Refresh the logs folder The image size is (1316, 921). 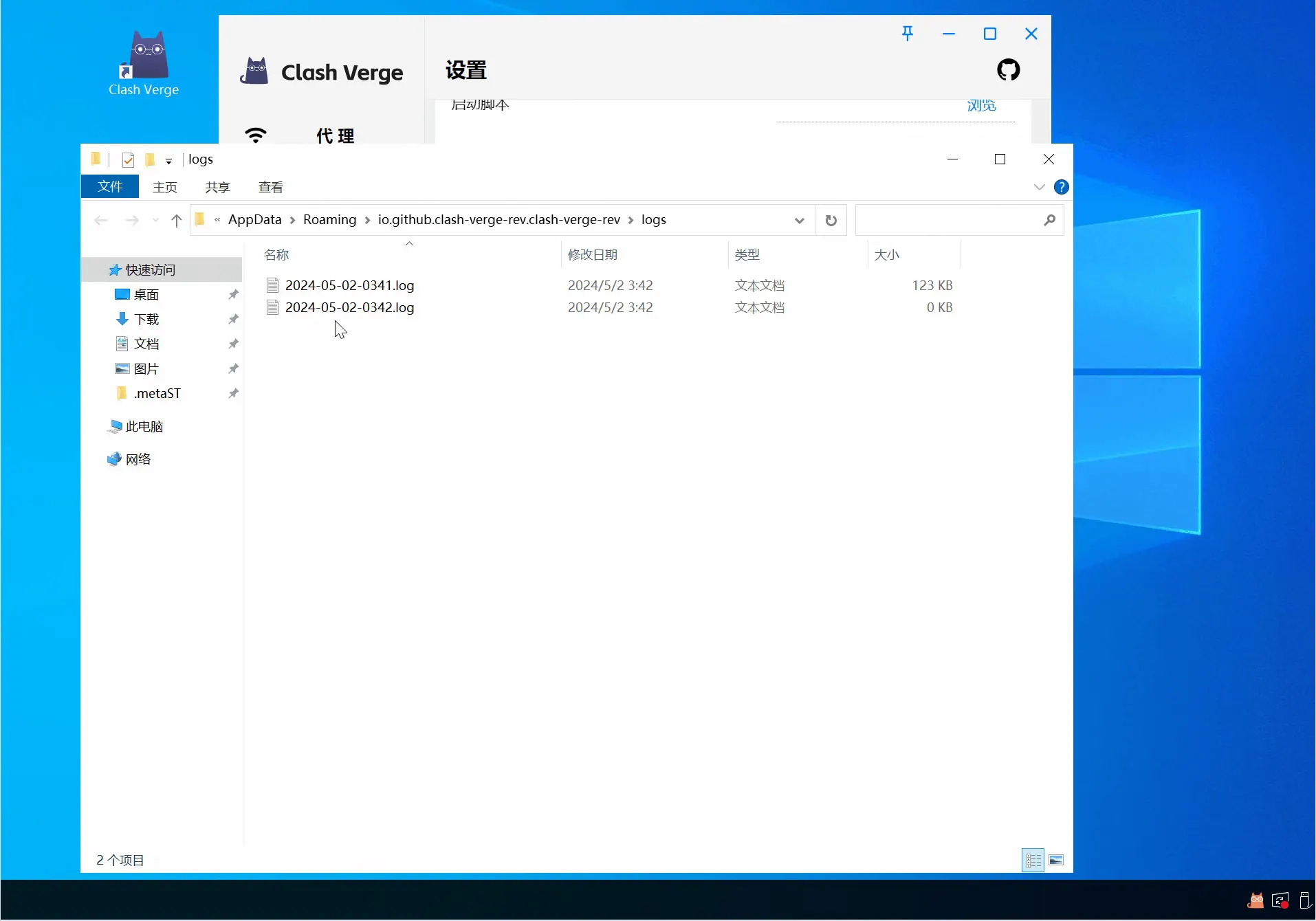coord(831,220)
